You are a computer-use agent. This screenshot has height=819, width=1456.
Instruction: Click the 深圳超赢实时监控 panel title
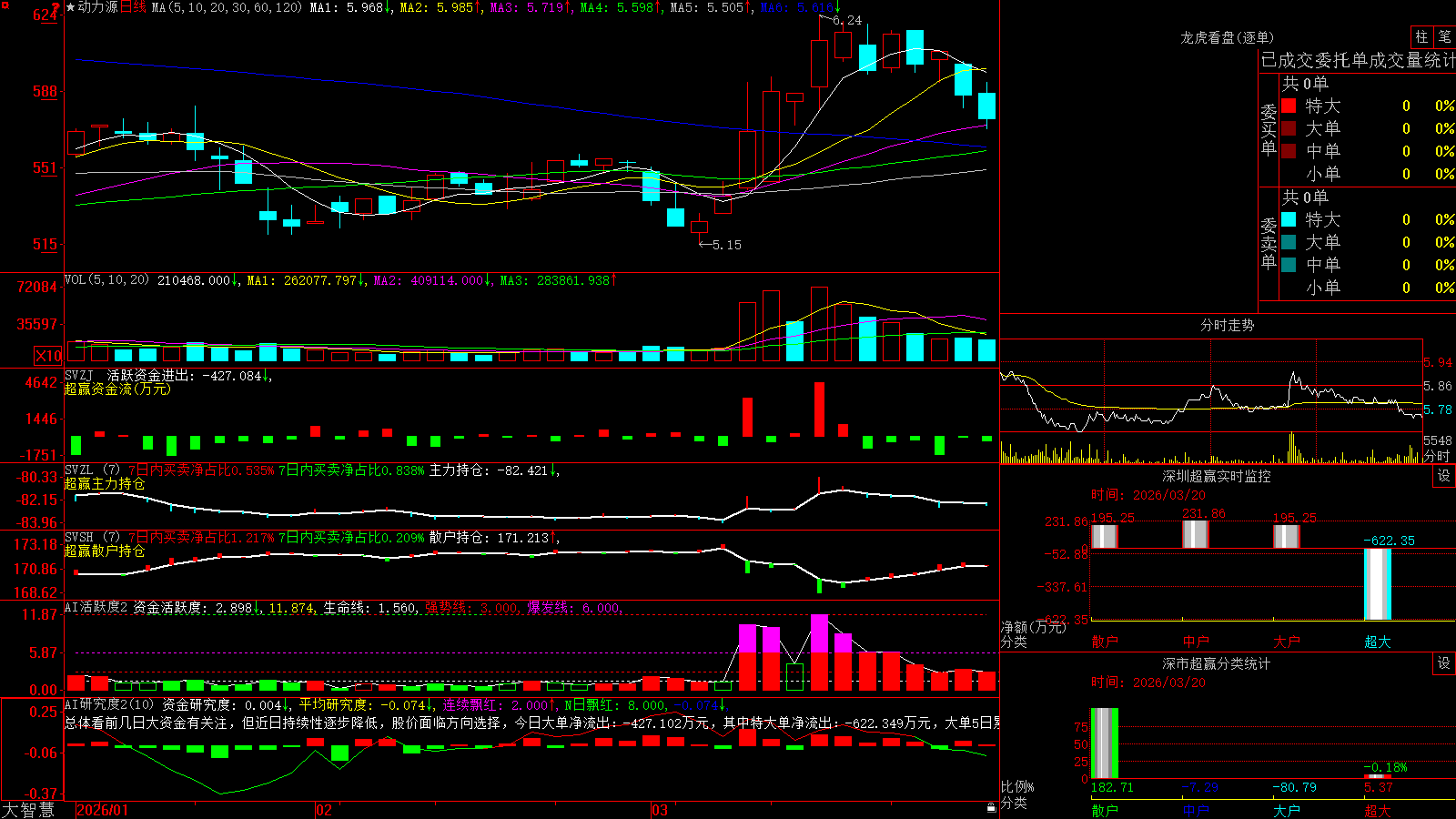coord(1217,476)
